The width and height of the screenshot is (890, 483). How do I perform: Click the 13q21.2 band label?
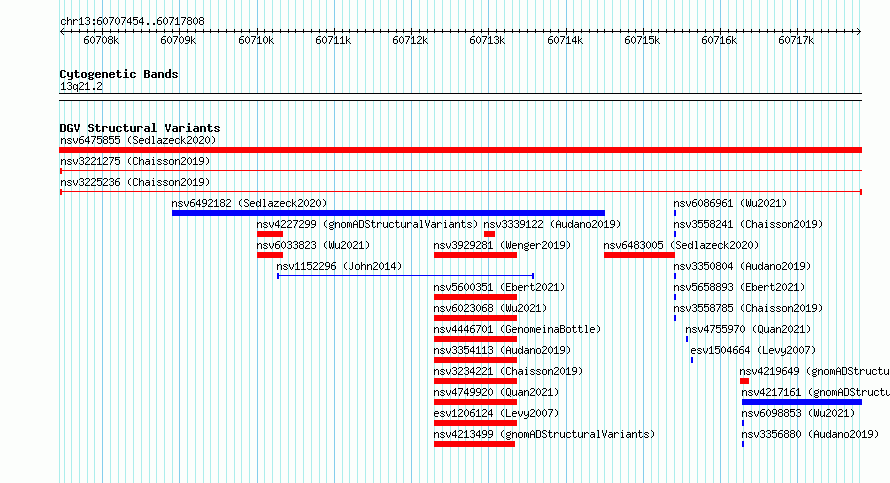[x=81, y=86]
